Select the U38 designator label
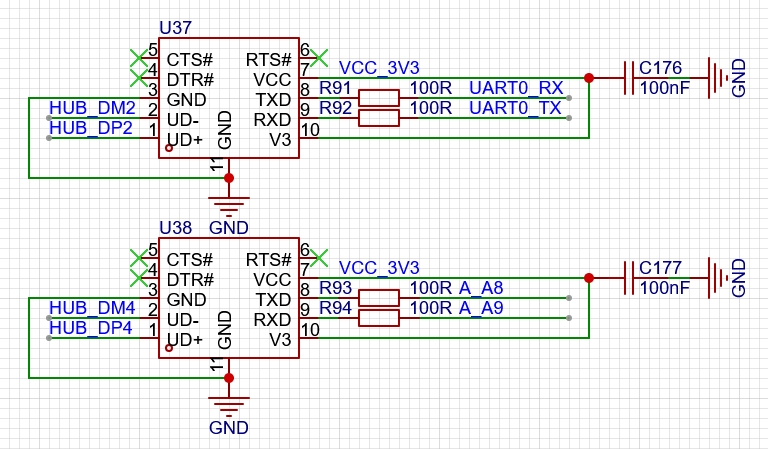This screenshot has width=768, height=449. coord(175,228)
